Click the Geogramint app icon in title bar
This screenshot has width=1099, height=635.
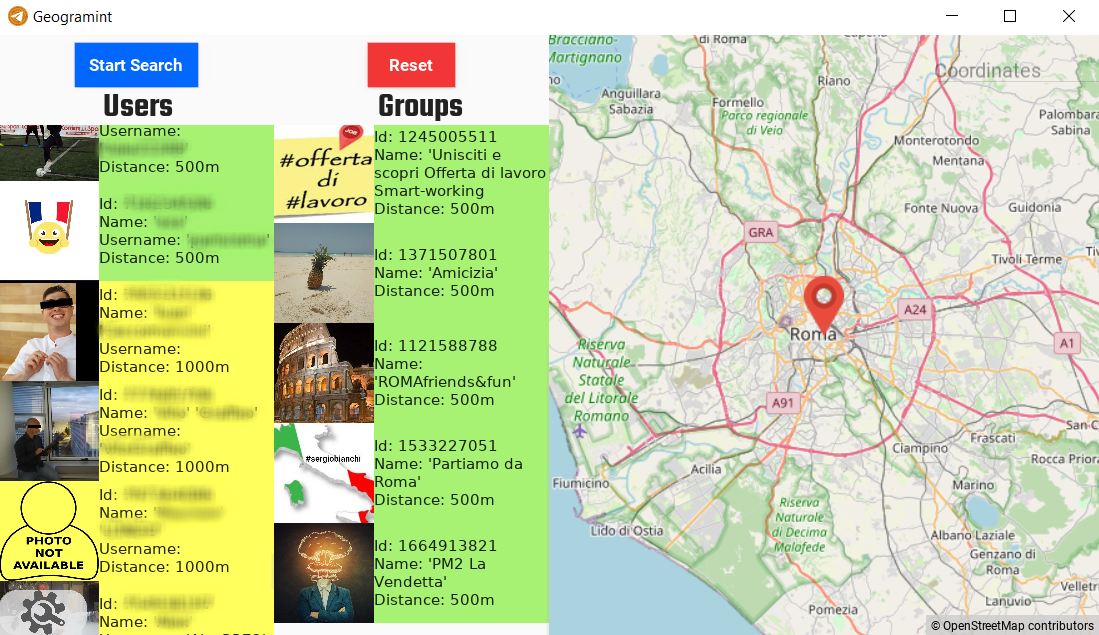[18, 16]
